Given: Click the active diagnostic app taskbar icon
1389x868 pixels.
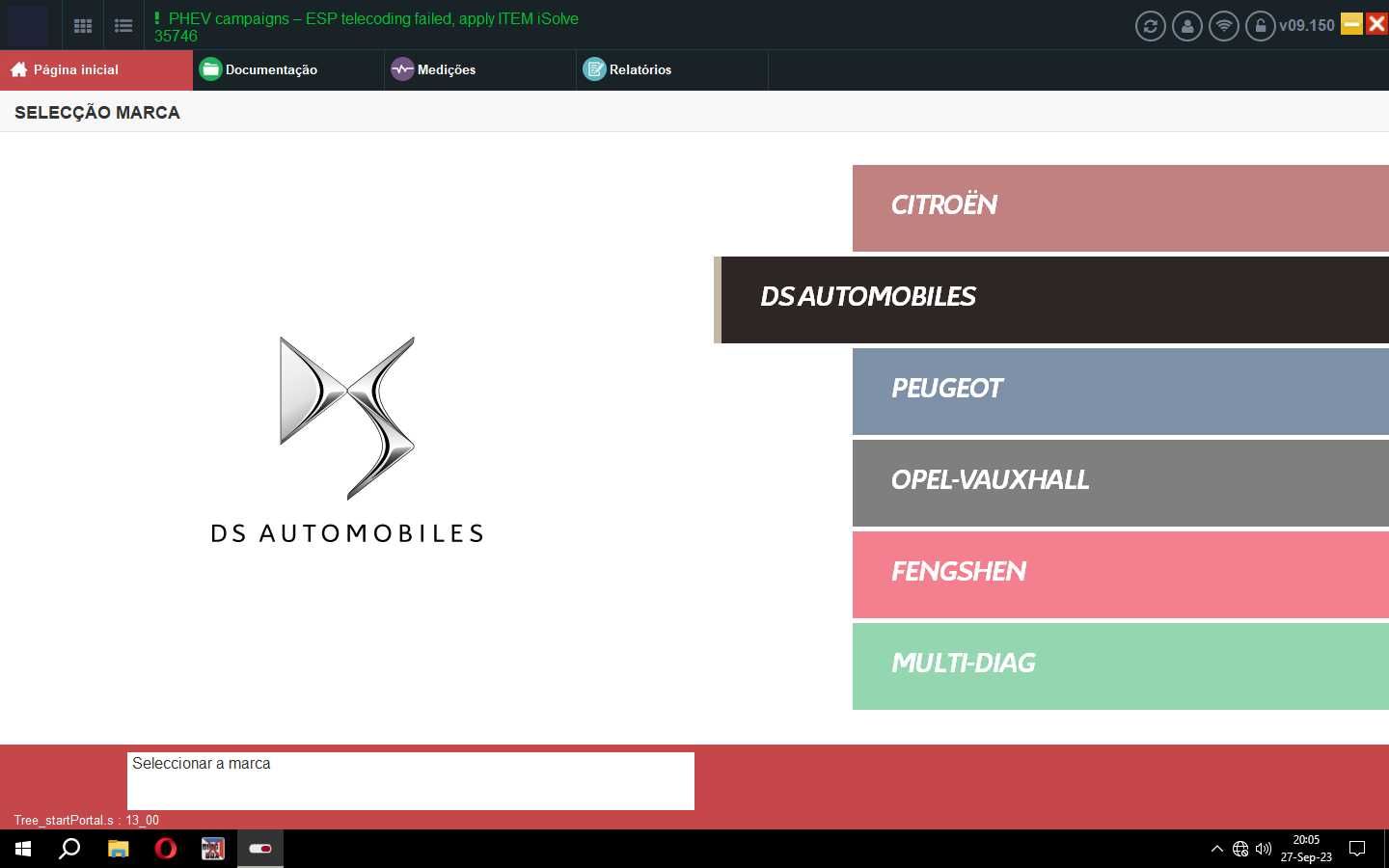Looking at the screenshot, I should (260, 849).
